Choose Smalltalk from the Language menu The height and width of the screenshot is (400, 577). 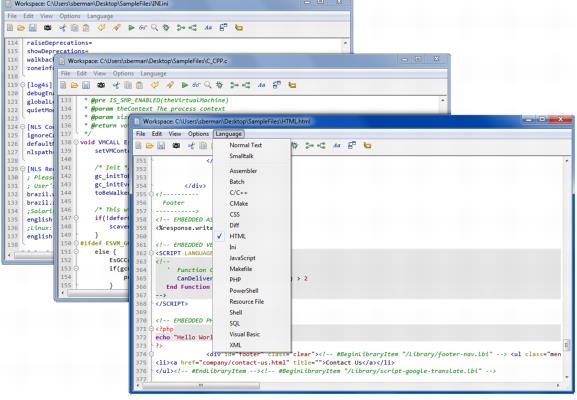point(252,156)
